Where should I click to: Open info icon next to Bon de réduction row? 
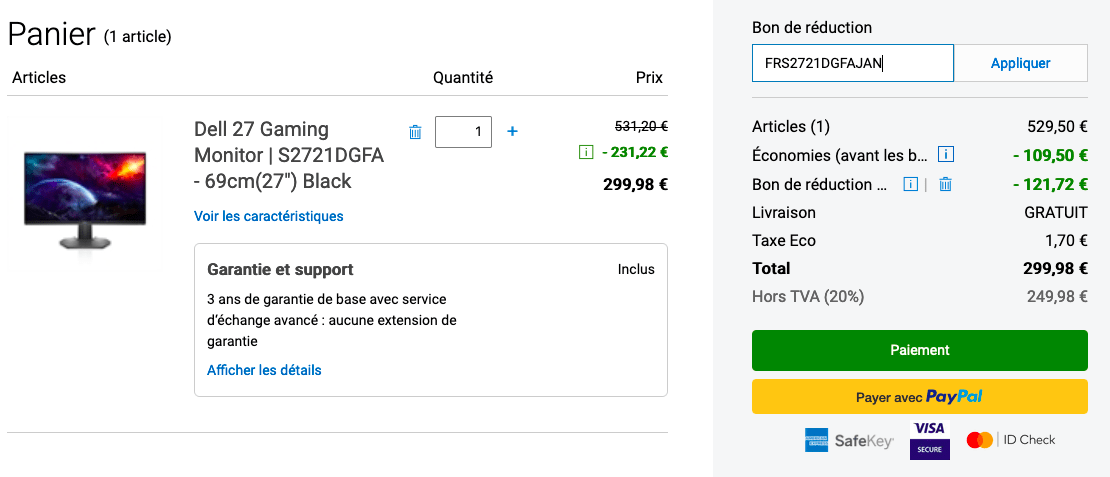pyautogui.click(x=911, y=185)
